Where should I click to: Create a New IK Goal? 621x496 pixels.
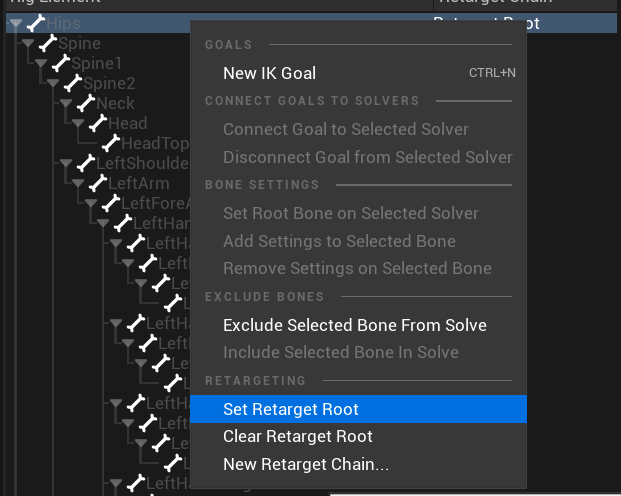358,73
